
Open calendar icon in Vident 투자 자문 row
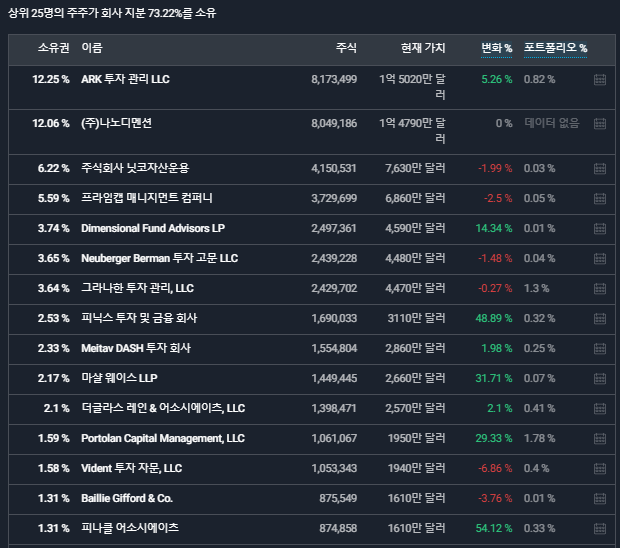point(600,469)
